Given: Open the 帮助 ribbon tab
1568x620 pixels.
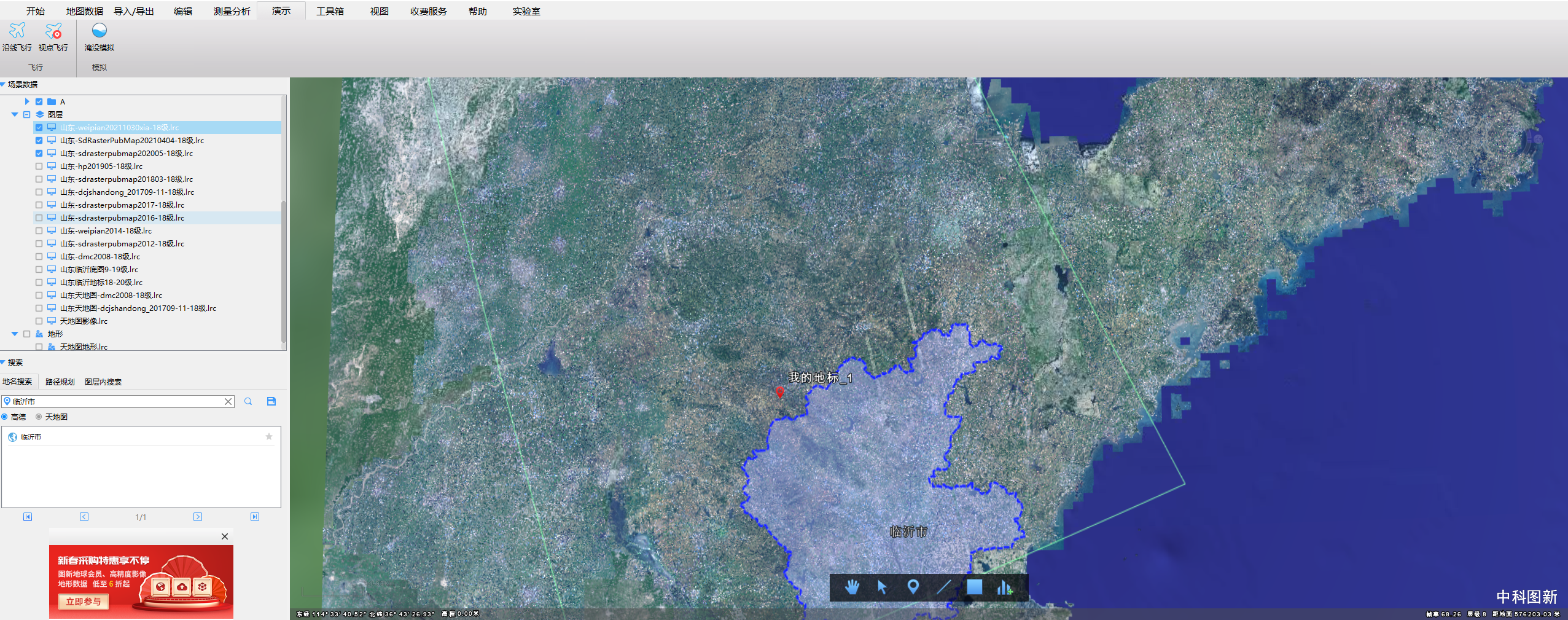Looking at the screenshot, I should (x=478, y=11).
